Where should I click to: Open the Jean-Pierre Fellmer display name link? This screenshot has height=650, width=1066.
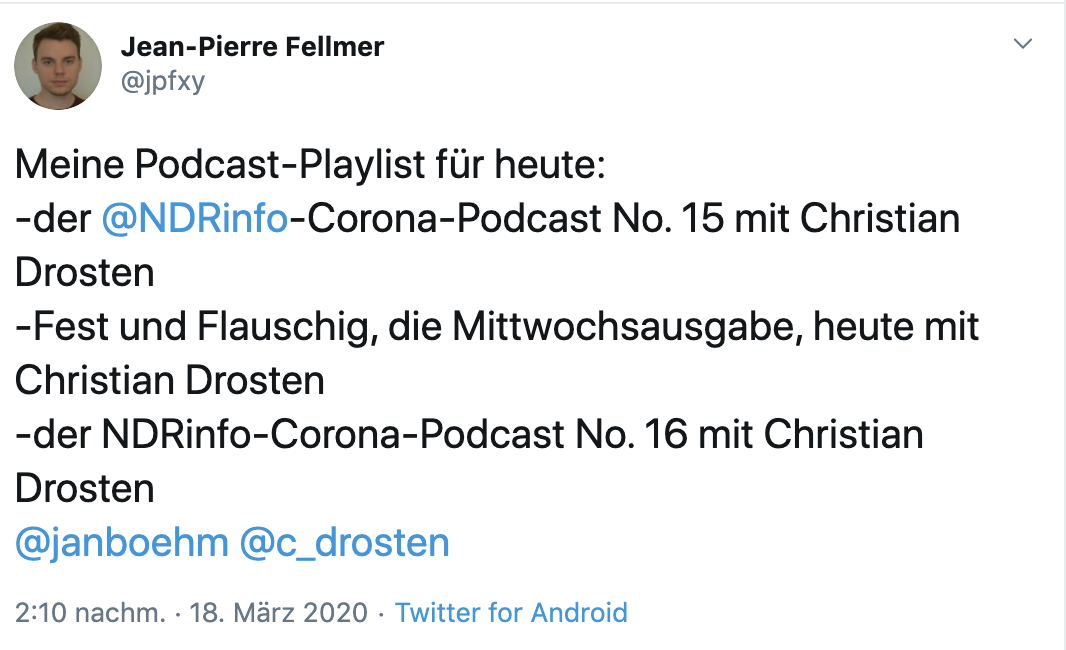tap(252, 46)
